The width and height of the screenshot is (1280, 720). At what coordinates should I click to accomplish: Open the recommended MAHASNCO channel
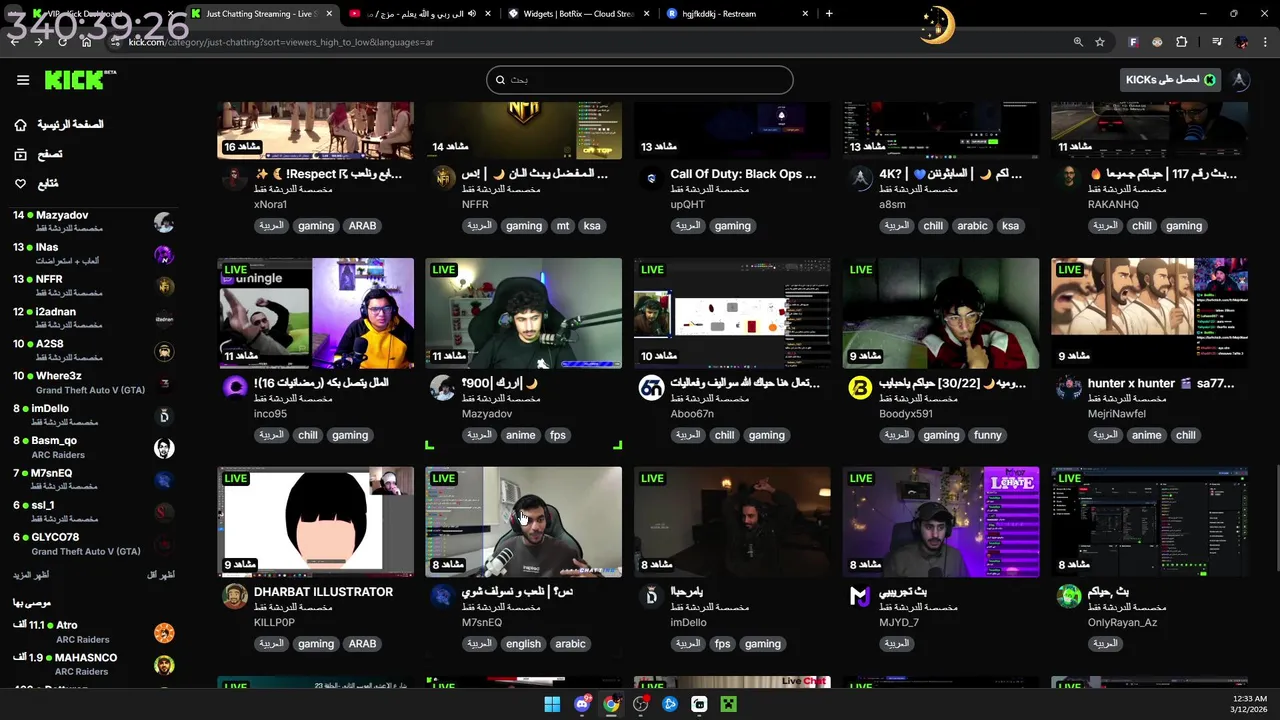(x=92, y=664)
